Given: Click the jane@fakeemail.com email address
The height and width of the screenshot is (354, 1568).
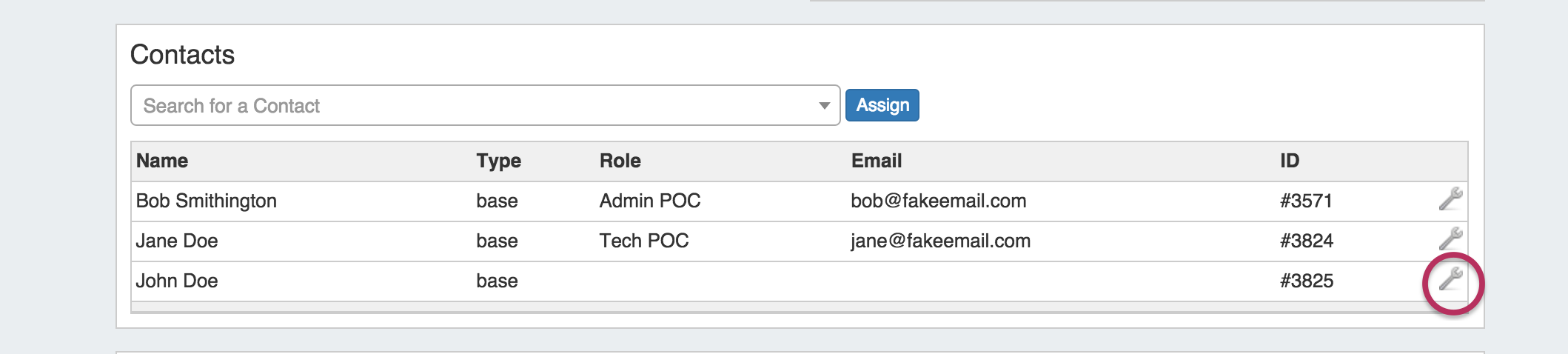Looking at the screenshot, I should point(940,241).
